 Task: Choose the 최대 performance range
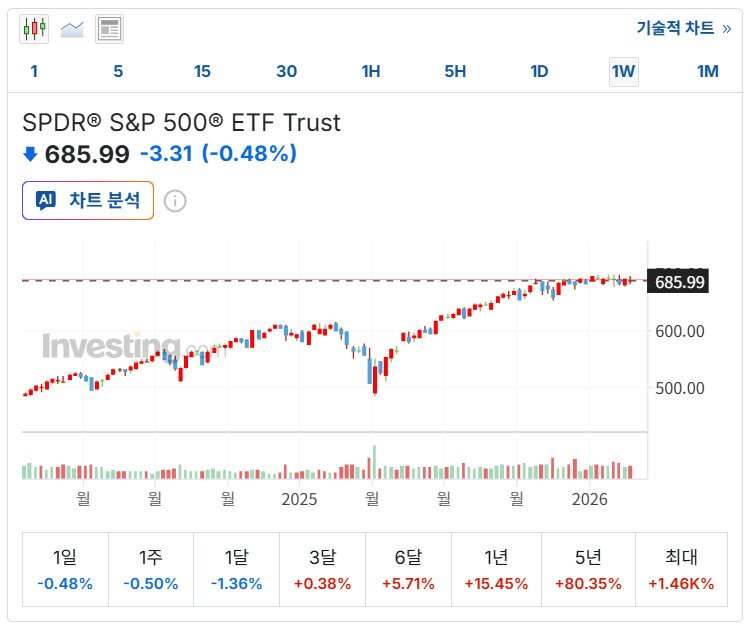point(681,570)
